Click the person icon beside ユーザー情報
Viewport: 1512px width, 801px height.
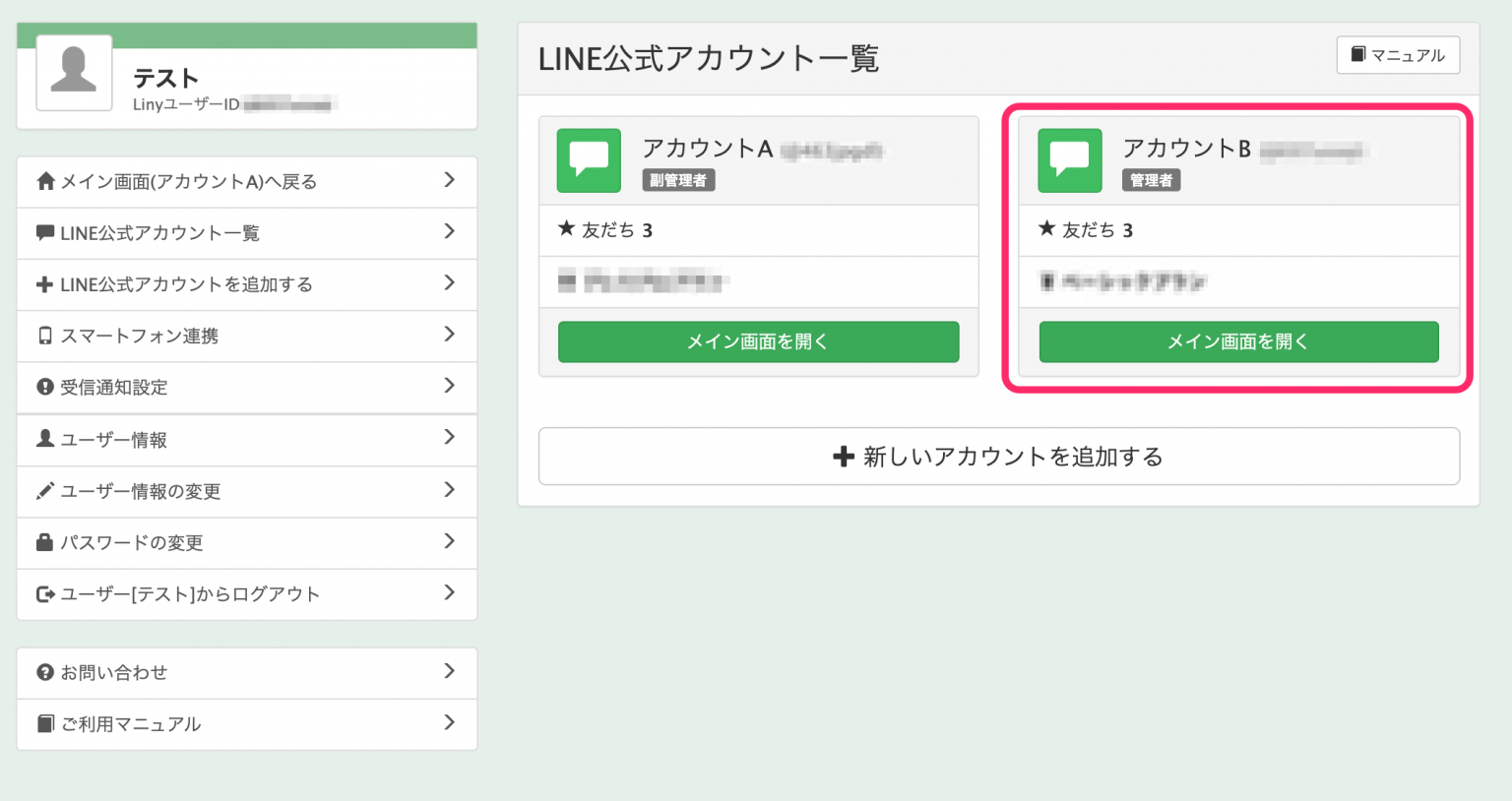coord(45,438)
